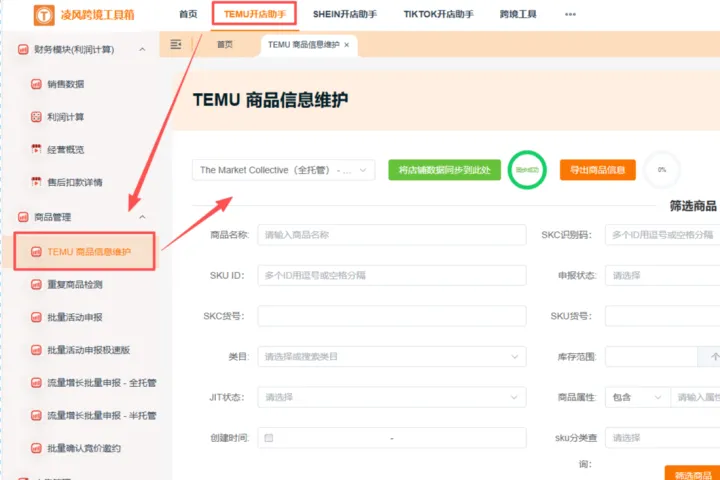The height and width of the screenshot is (480, 720).
Task: Click the 商品属性 value input field
Action: [695, 397]
